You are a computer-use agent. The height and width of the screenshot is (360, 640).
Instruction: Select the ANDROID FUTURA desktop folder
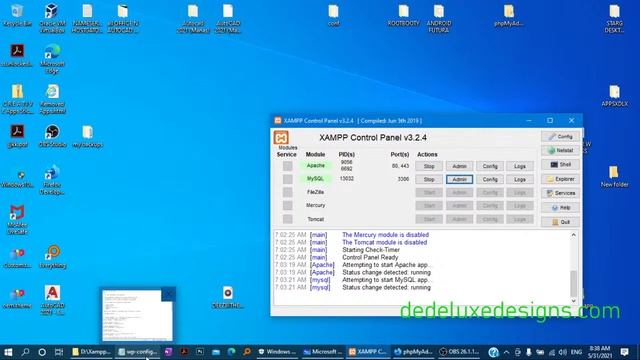439,18
